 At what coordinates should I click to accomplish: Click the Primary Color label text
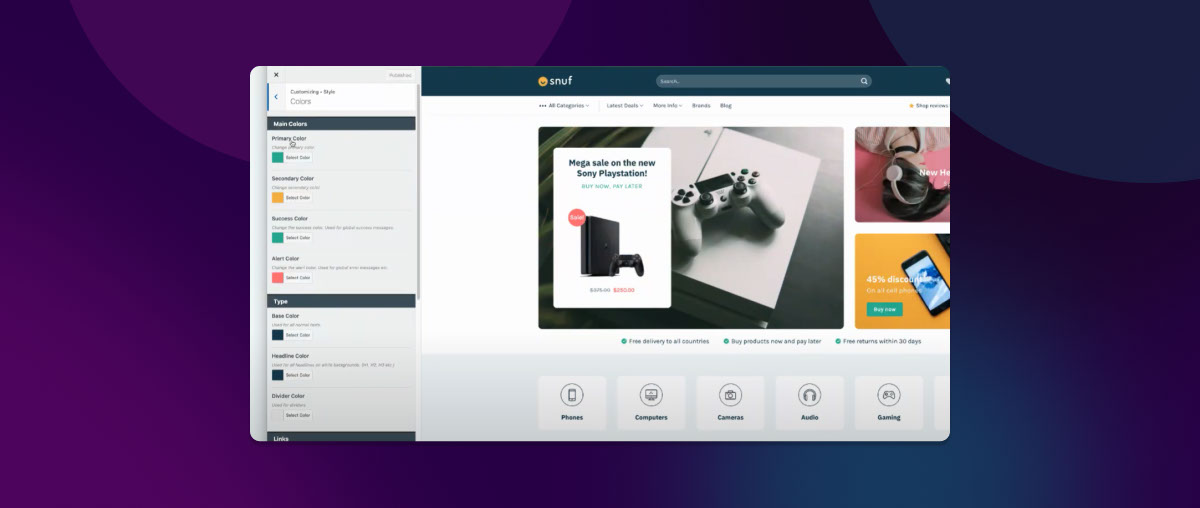(289, 138)
